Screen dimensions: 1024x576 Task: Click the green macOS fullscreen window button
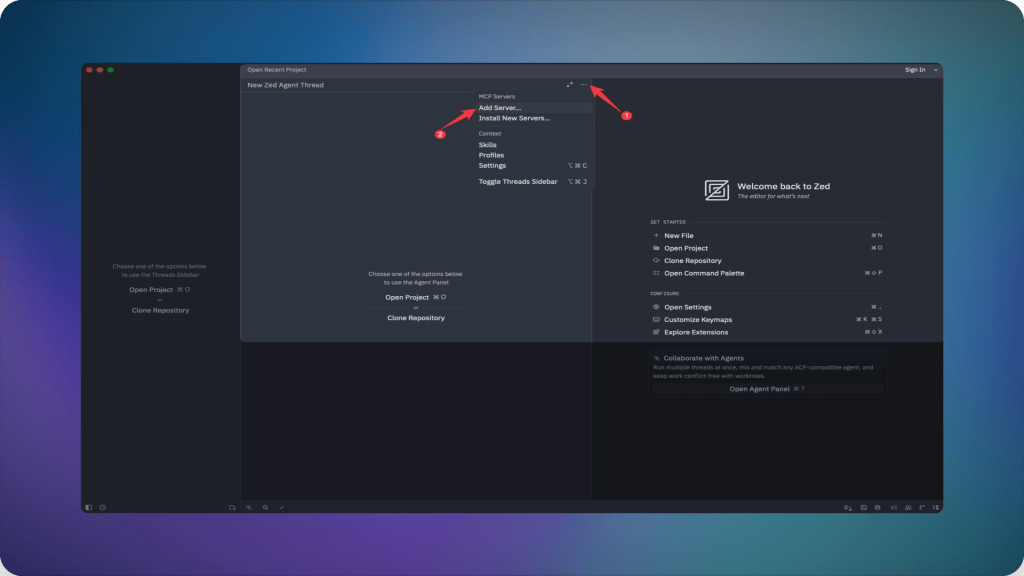111,70
